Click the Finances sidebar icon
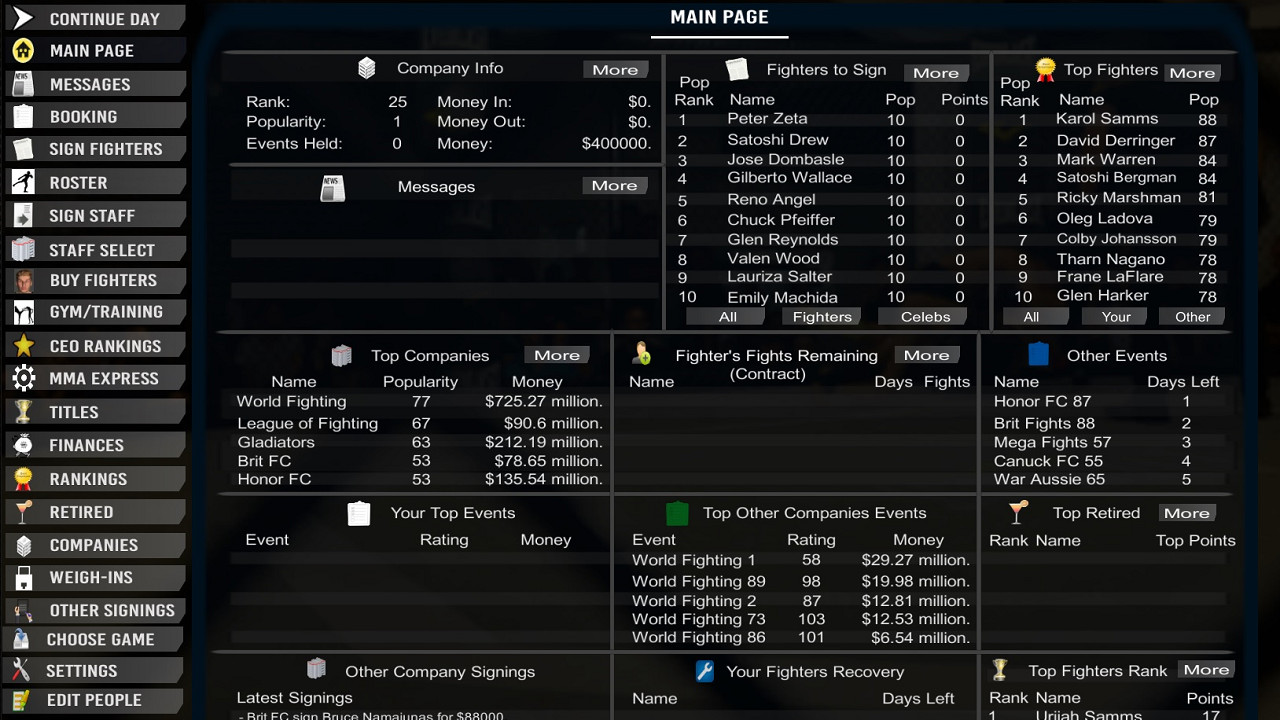This screenshot has height=720, width=1280. tap(23, 445)
